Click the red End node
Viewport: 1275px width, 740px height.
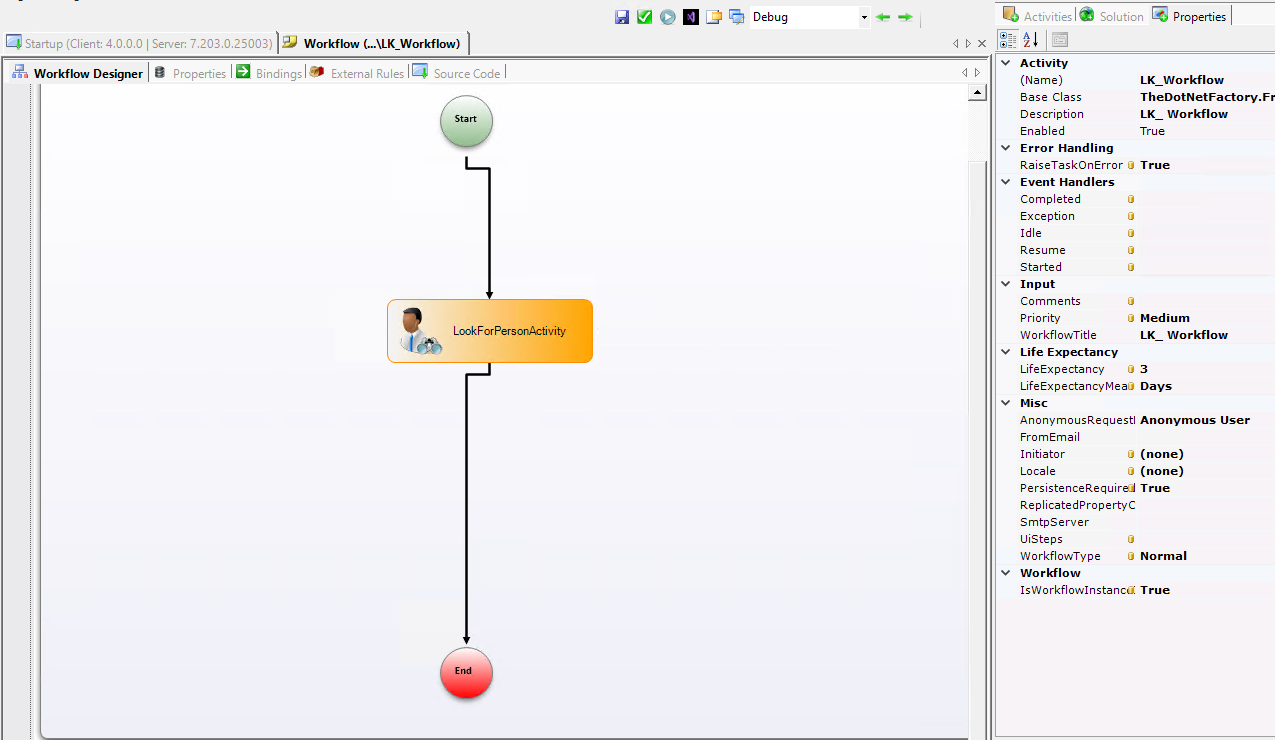[x=466, y=672]
